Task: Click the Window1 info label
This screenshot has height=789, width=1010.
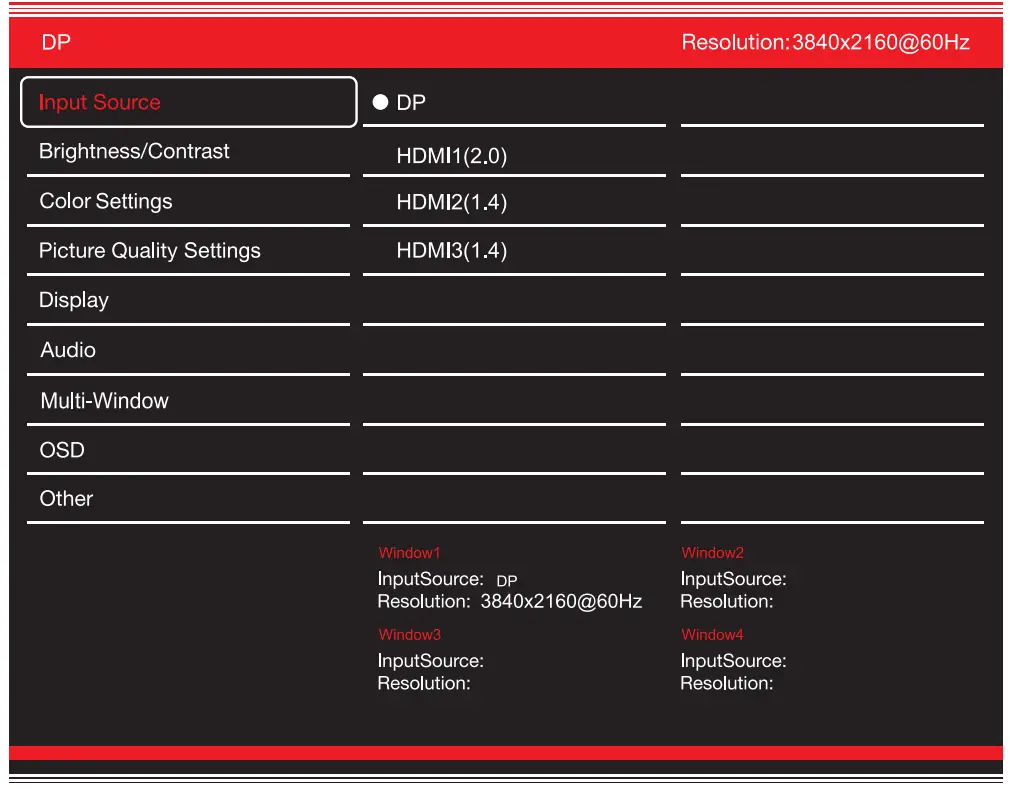Action: coord(409,552)
